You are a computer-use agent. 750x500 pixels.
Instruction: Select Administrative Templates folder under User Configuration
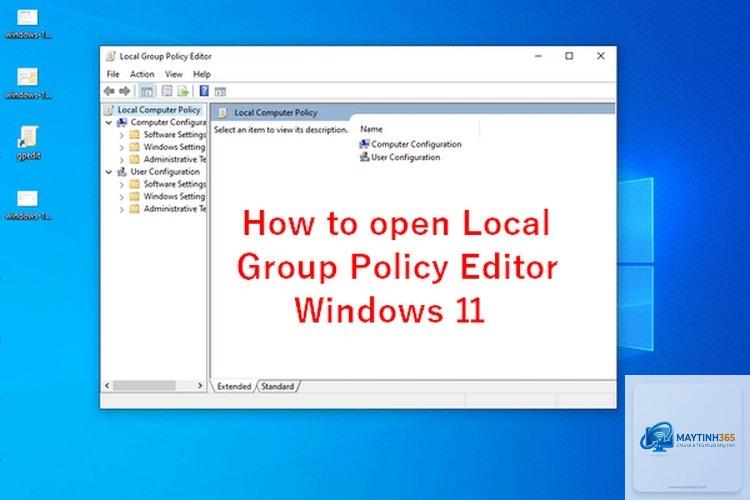[175, 209]
